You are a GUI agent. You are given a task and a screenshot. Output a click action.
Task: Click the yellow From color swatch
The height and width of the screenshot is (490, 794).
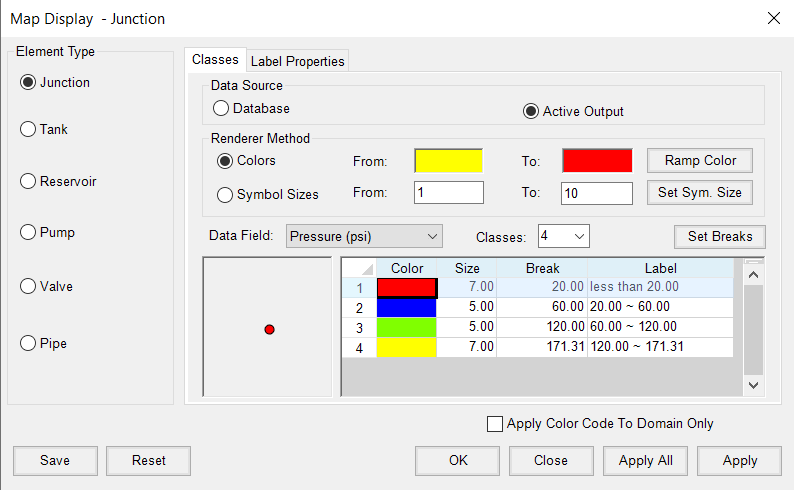point(449,161)
